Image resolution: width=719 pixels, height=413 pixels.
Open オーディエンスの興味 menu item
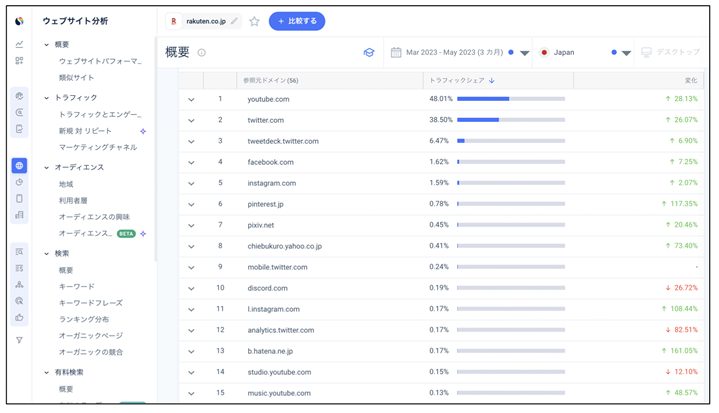[x=94, y=217]
